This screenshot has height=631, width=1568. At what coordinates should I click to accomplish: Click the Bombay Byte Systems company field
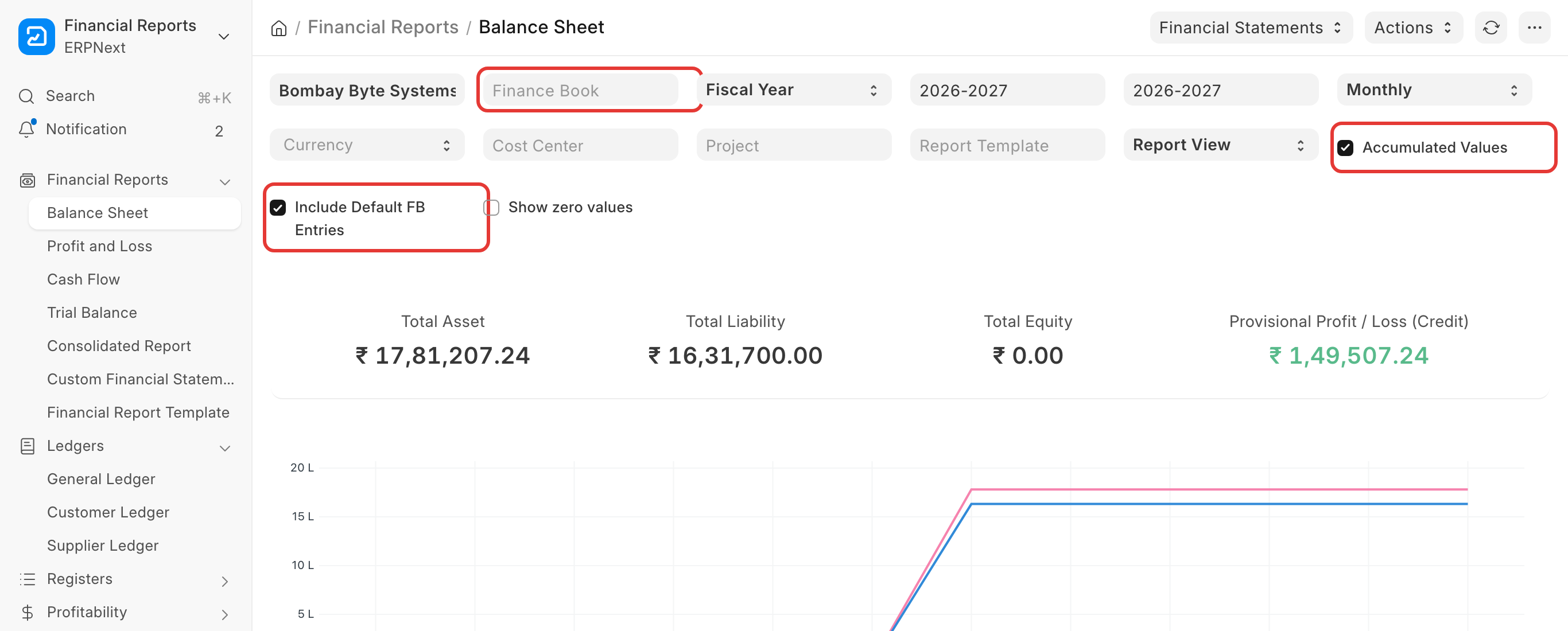[x=367, y=90]
